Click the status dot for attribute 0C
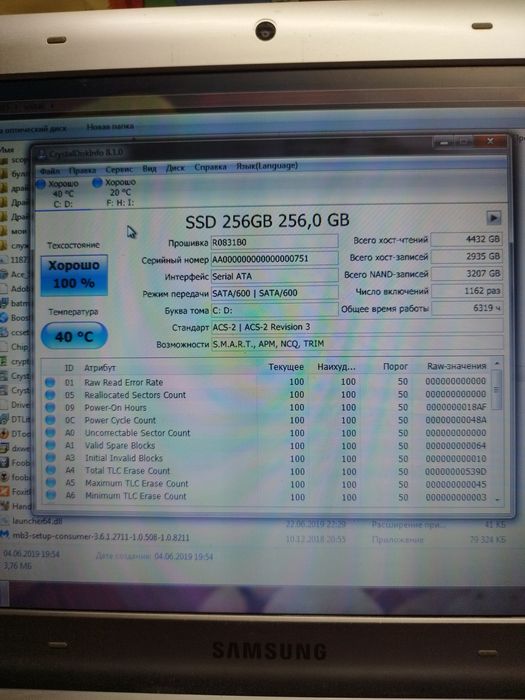The height and width of the screenshot is (700, 525). point(50,420)
